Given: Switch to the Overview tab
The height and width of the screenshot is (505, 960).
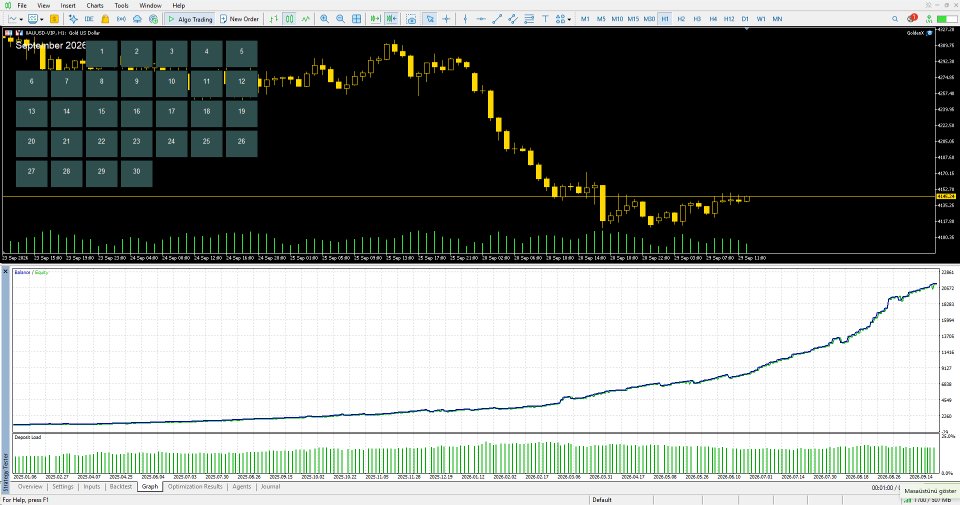Looking at the screenshot, I should [x=30, y=487].
